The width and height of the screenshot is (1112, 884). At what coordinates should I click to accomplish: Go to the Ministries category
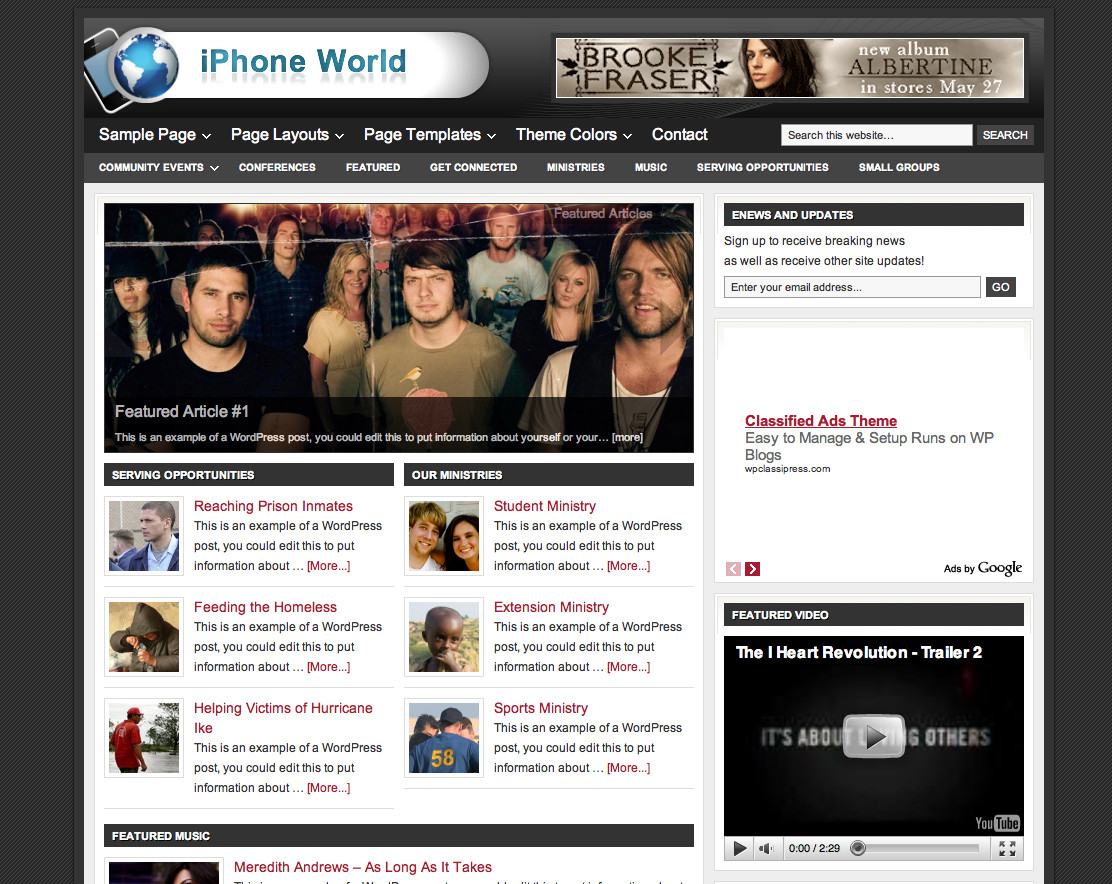point(576,167)
